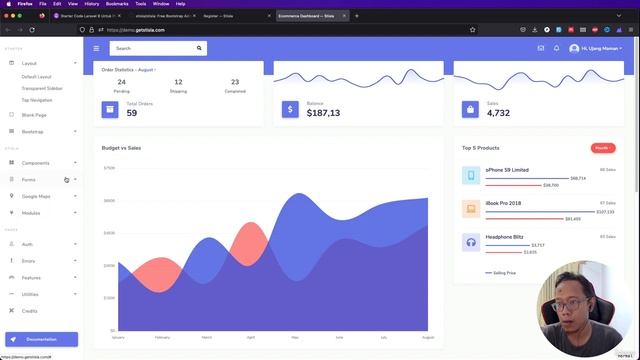
Task: Click the Balance dollar icon
Action: click(x=290, y=109)
